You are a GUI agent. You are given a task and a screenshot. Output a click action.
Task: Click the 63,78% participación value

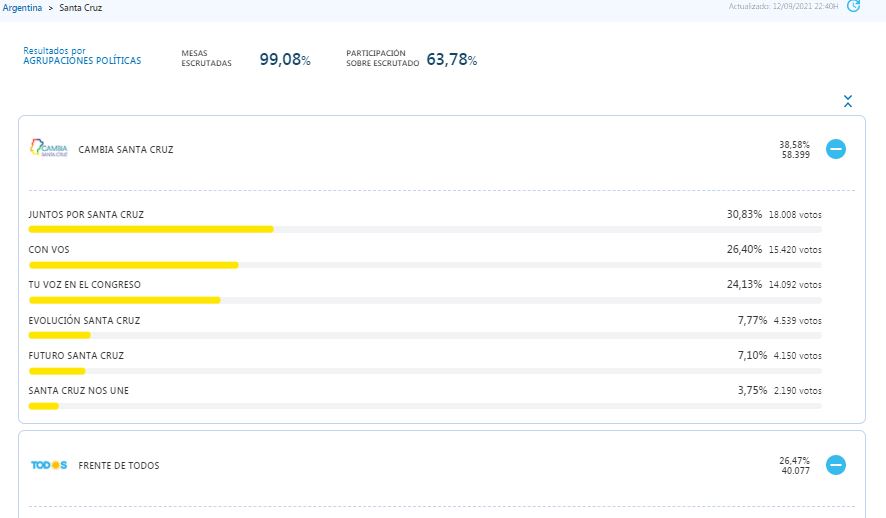coord(451,59)
